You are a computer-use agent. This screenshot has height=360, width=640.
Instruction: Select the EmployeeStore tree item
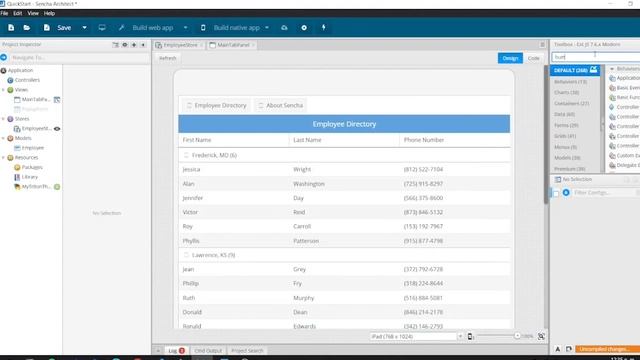(x=36, y=129)
